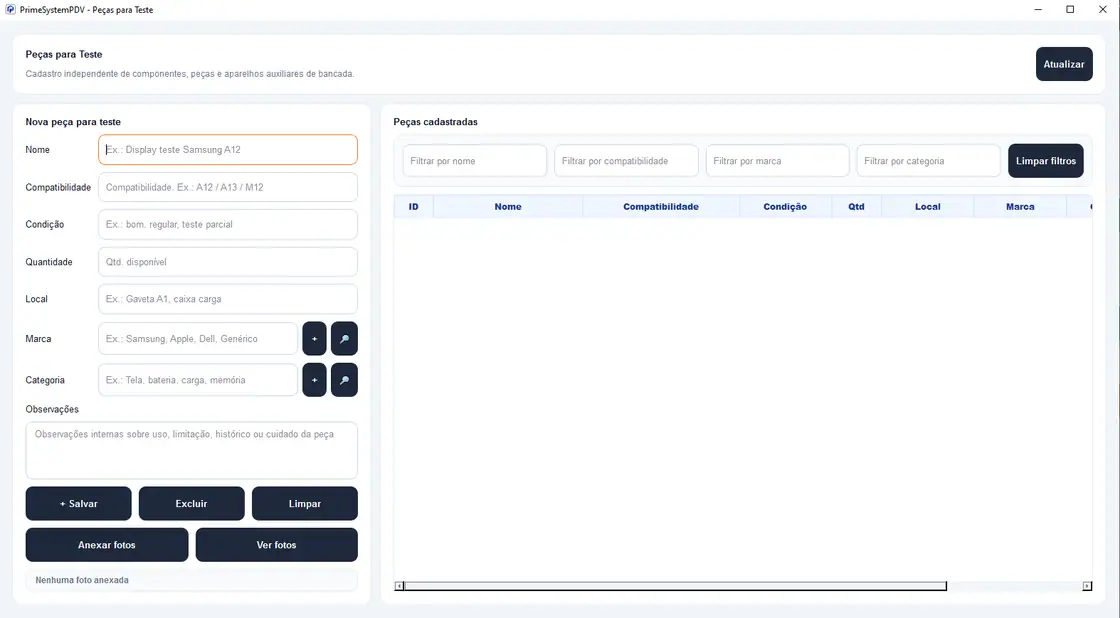
Task: Reset filters with Limpar filtros
Action: point(1046,161)
